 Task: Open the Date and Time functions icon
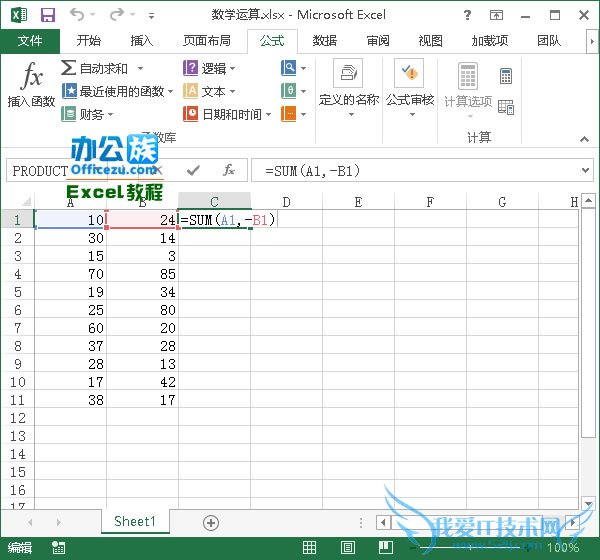click(190, 114)
